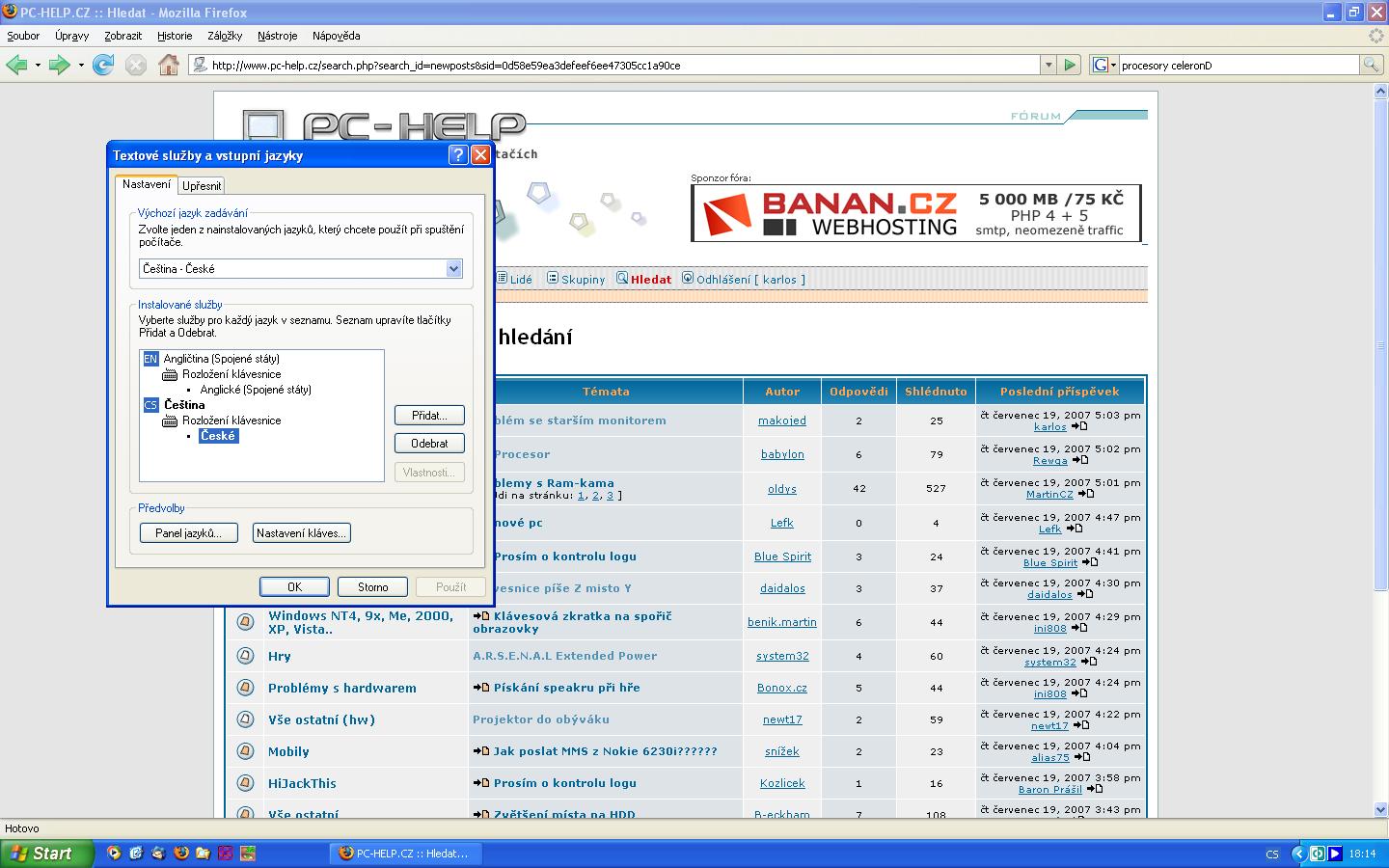Switch to the Upřesnit tab
Screen dimensions: 1389x868
click(x=202, y=185)
